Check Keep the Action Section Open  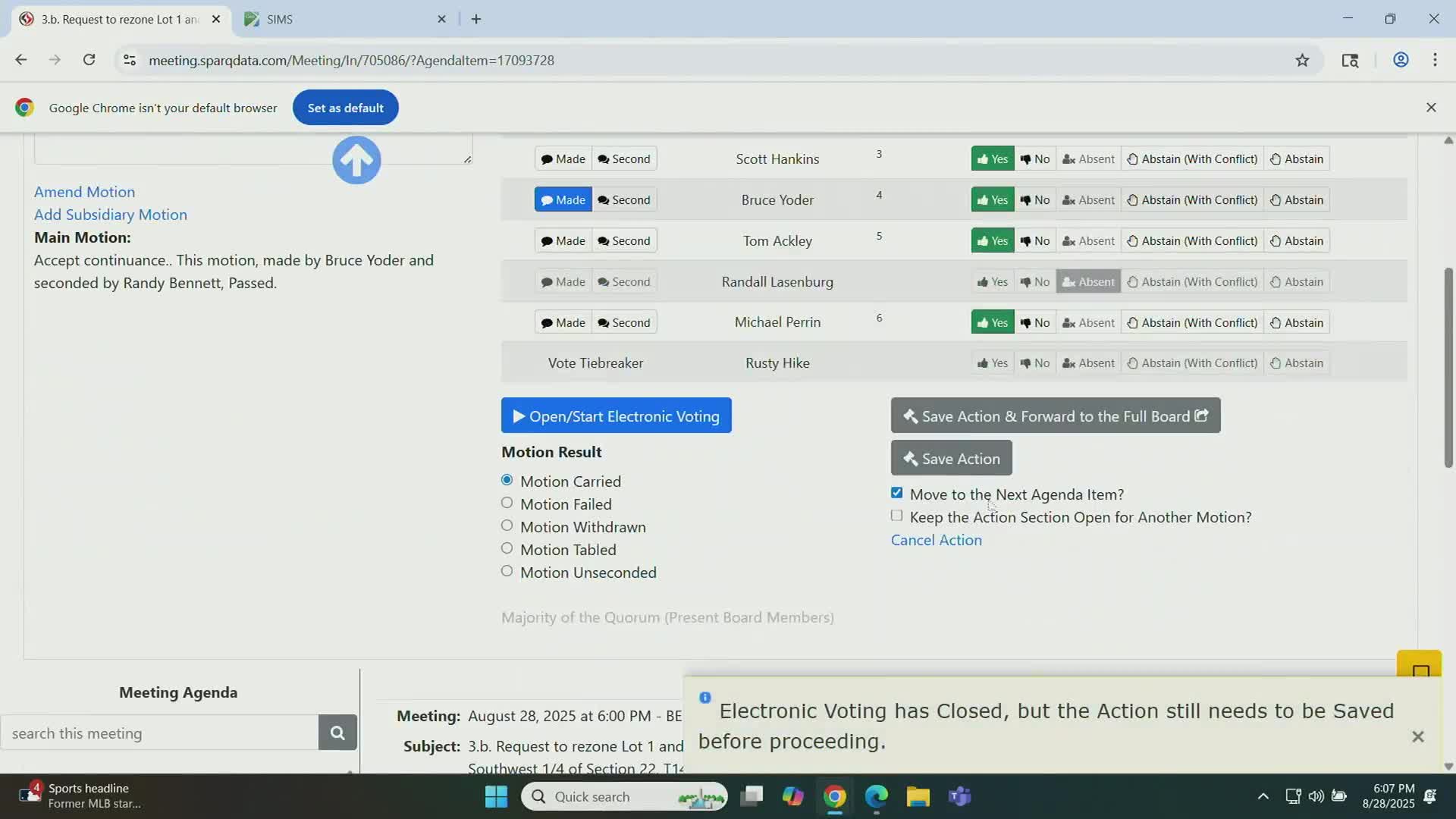coord(896,516)
